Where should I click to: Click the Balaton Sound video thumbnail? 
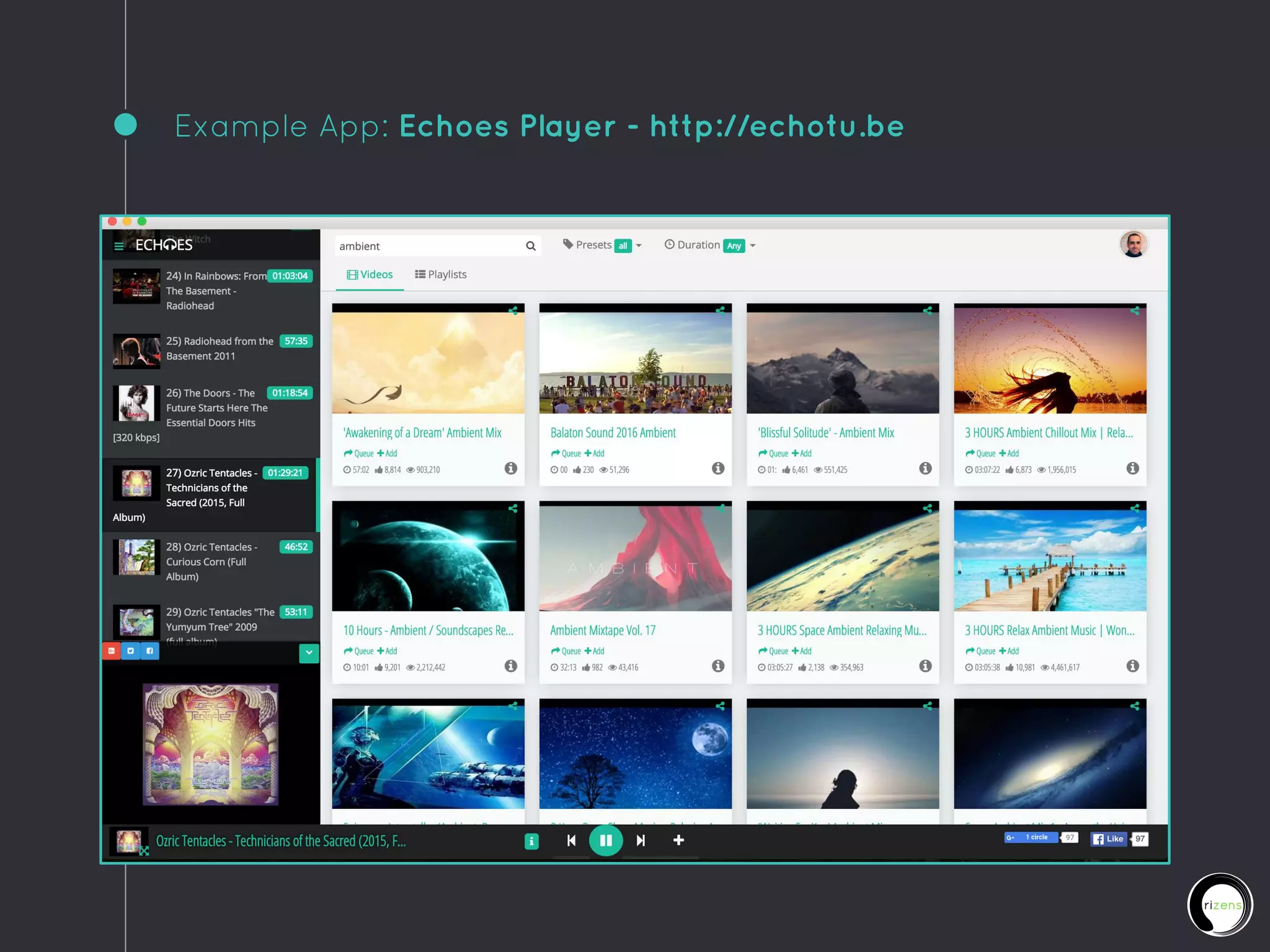tap(635, 358)
